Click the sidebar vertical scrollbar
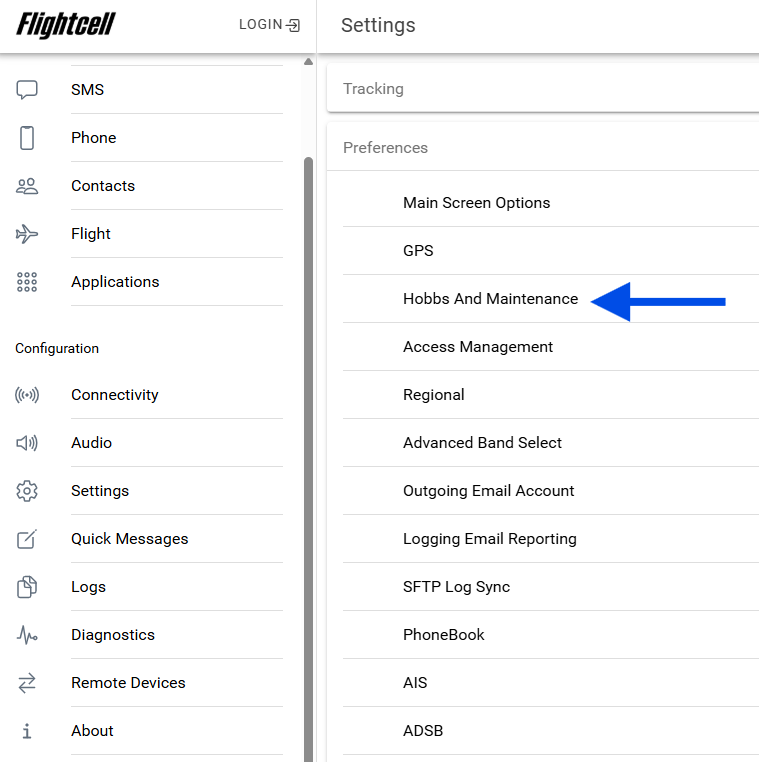 point(308,450)
